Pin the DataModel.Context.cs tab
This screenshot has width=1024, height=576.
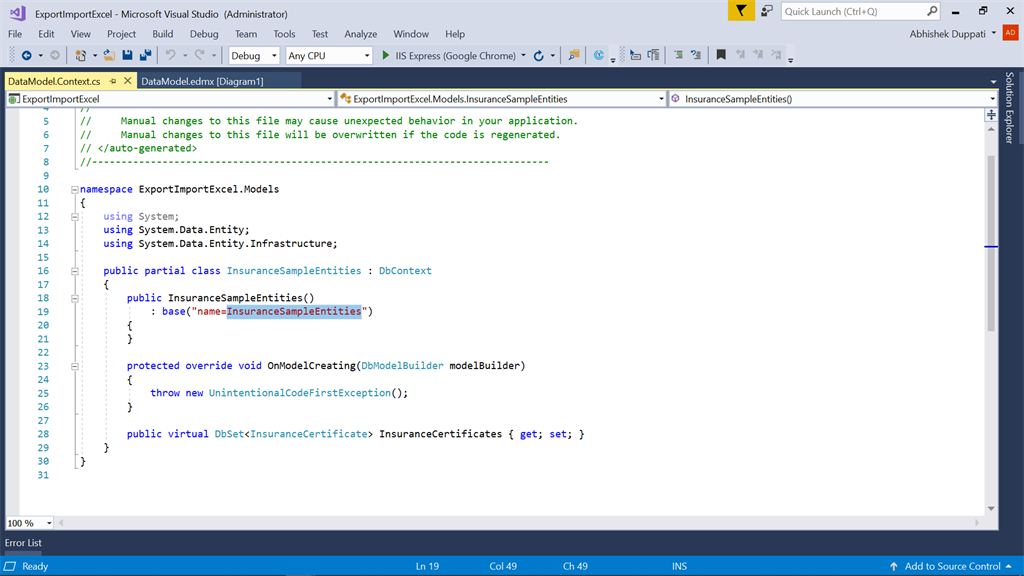[x=112, y=81]
